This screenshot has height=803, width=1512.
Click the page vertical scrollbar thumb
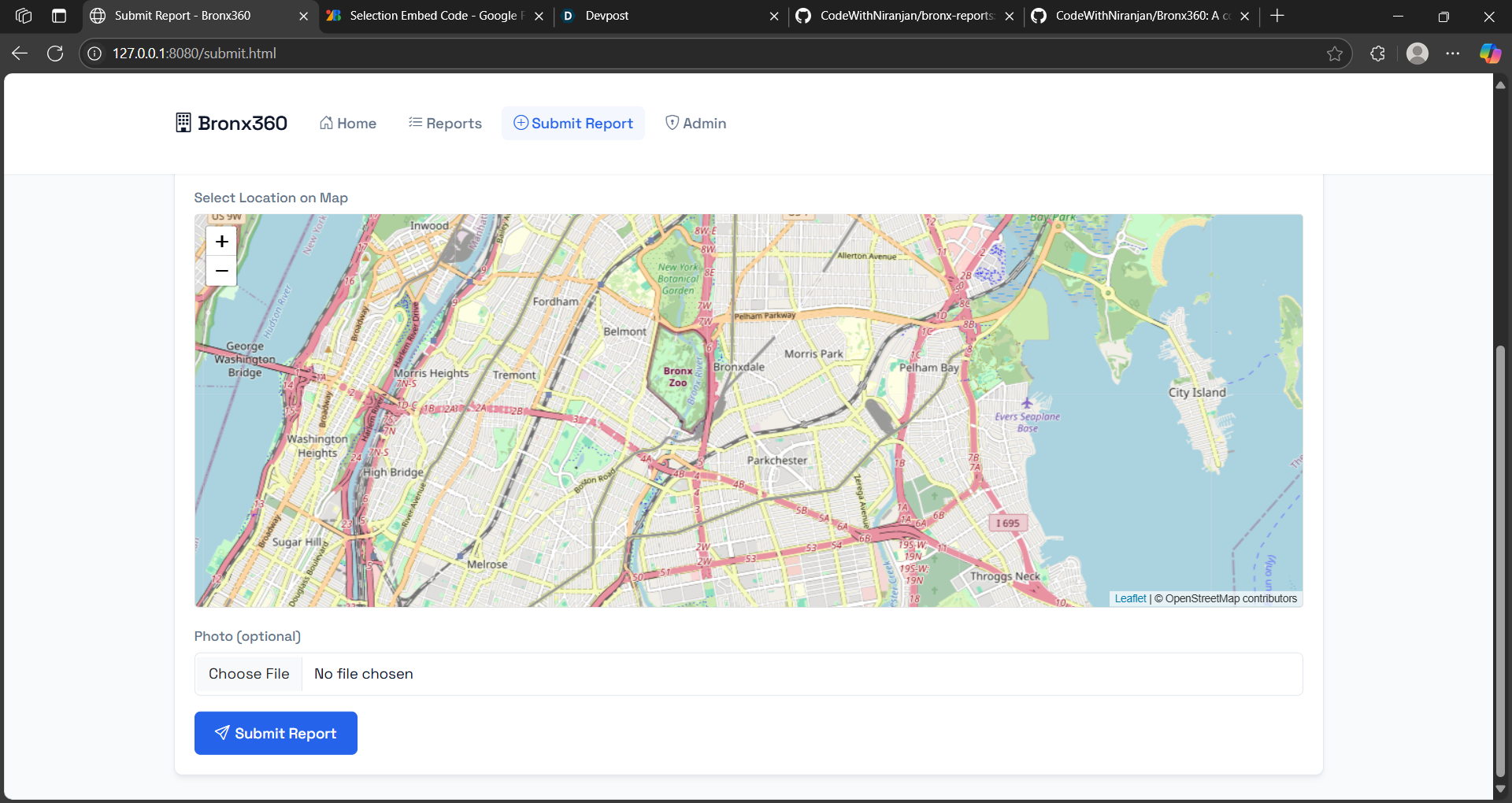pos(1500,562)
